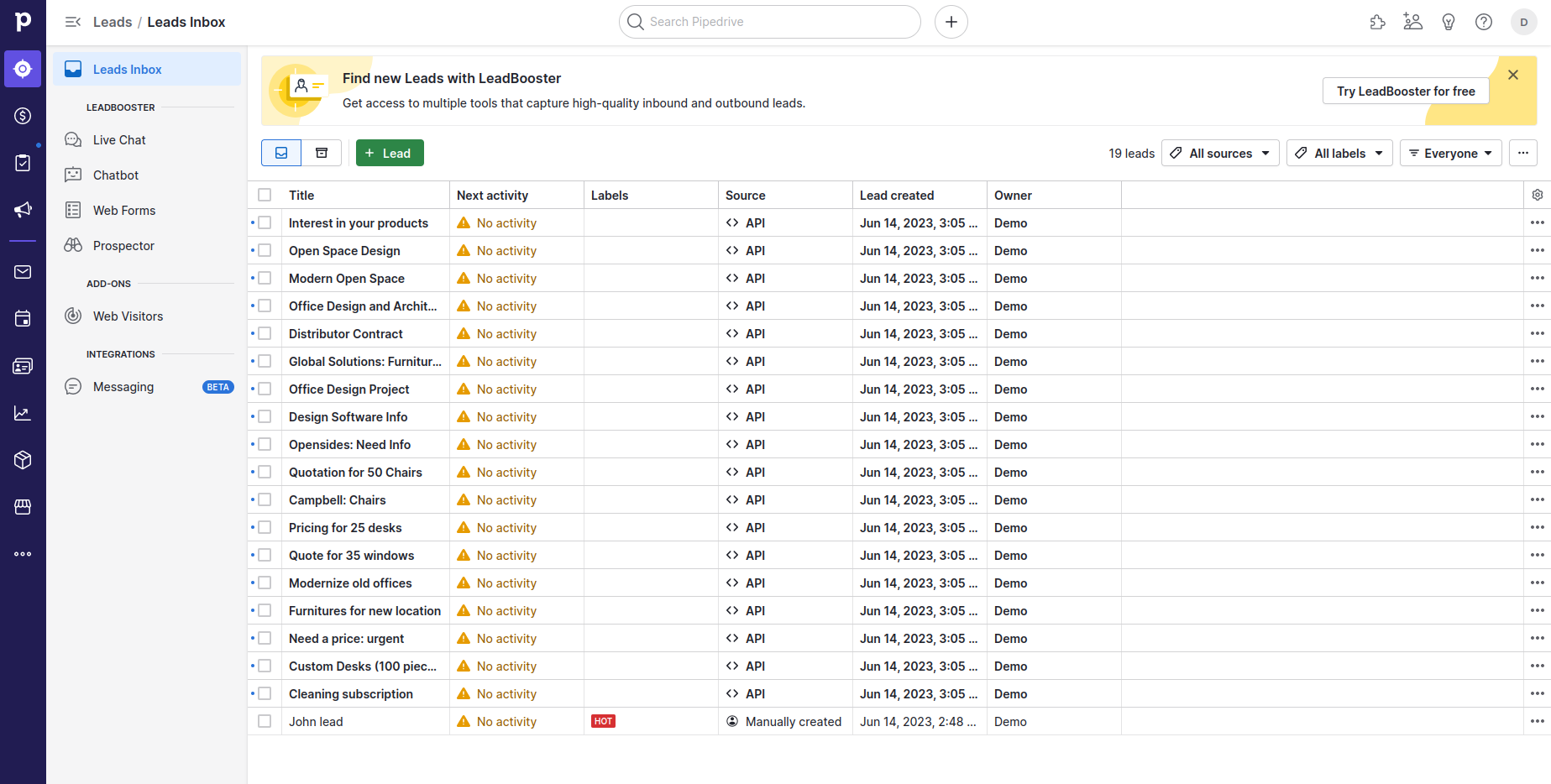Open the All labels dropdown
Viewport: 1551px width, 784px height.
click(x=1339, y=154)
